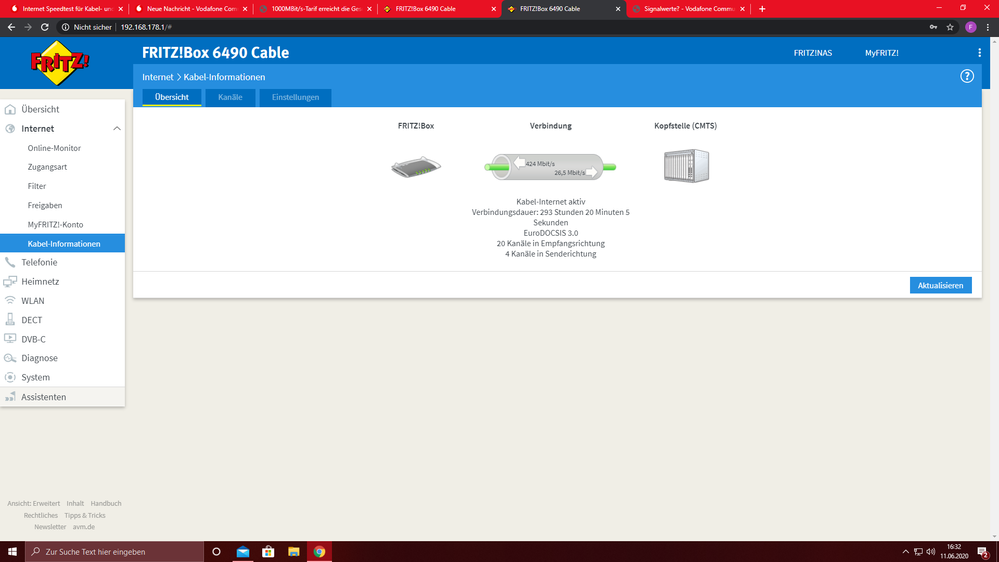999x562 pixels.
Task: Open Newsletter footer link
Action: pos(50,527)
